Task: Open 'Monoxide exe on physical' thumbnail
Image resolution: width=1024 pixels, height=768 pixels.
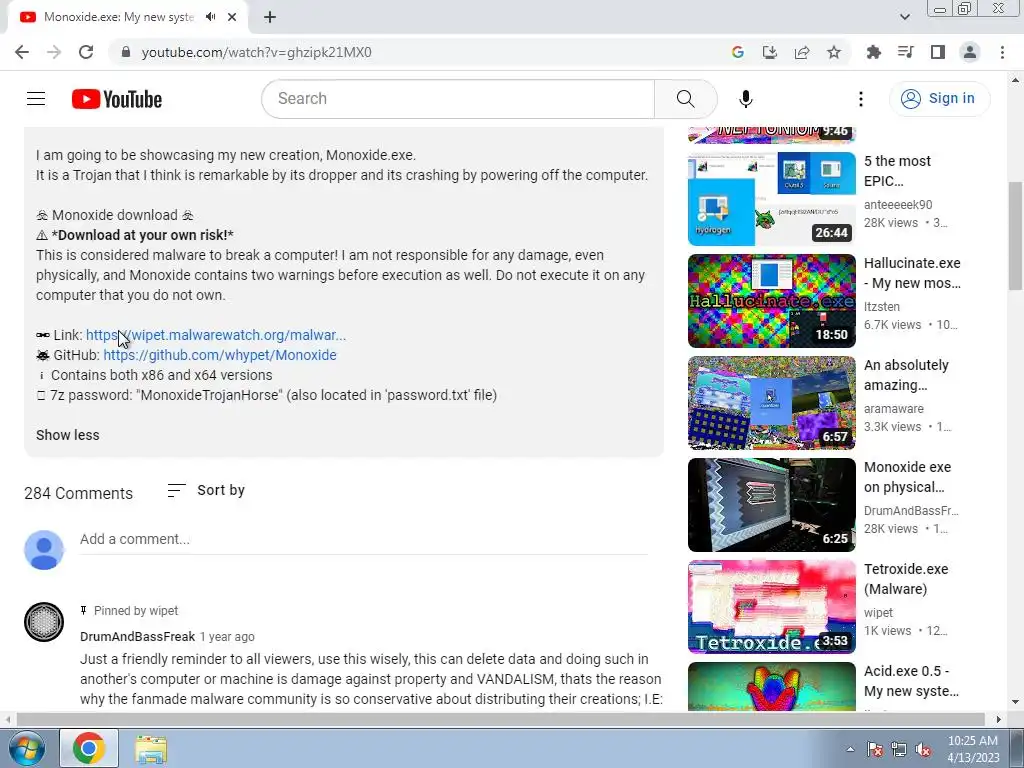Action: click(771, 505)
